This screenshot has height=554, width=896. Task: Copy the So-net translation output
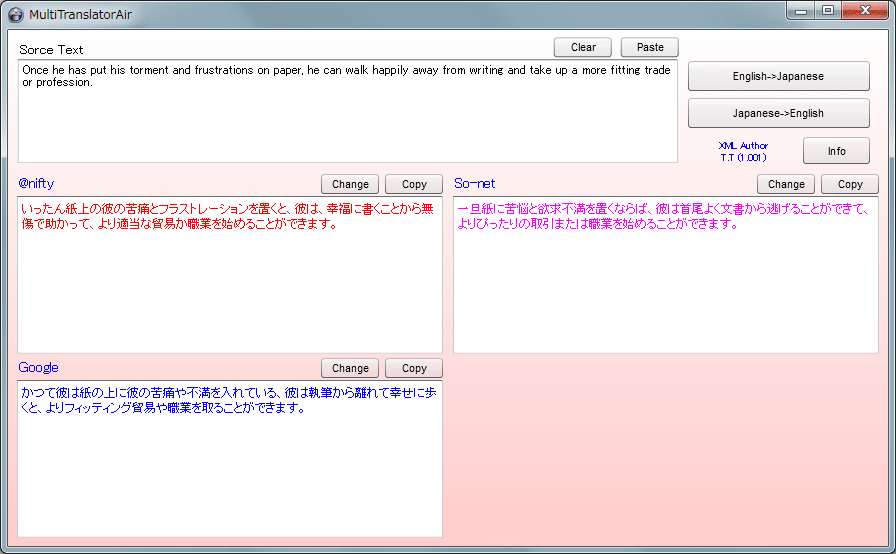click(850, 184)
